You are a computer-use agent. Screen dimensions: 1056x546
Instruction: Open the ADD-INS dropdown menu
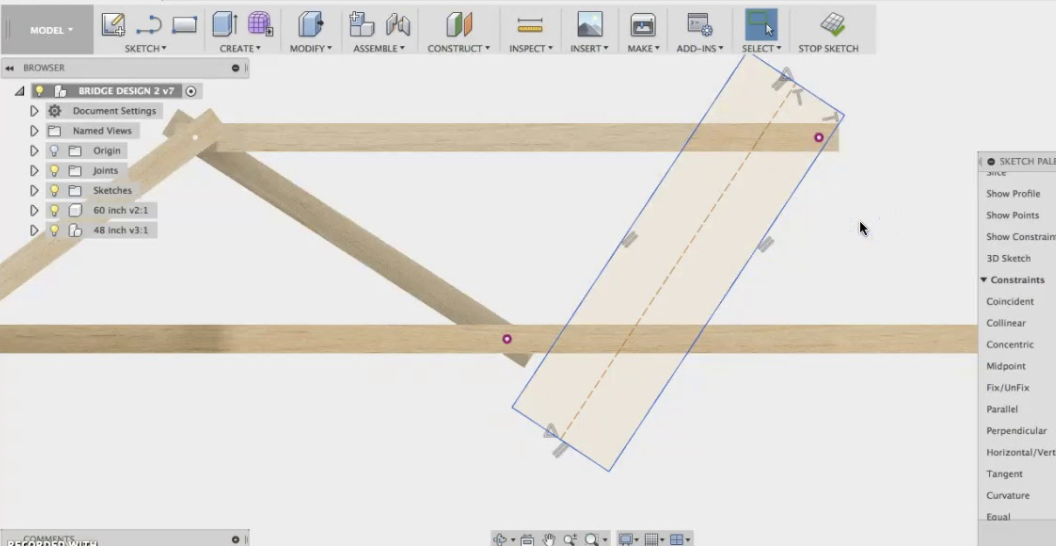click(699, 48)
